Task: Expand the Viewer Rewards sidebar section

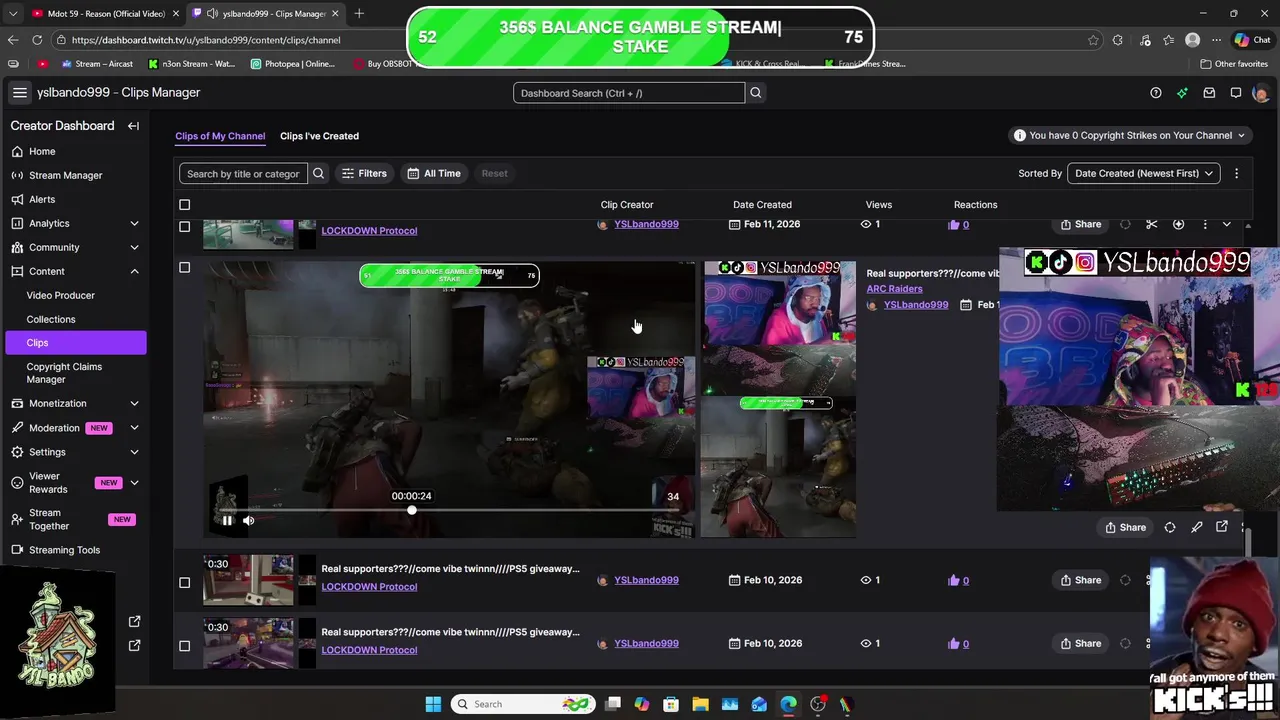Action: pyautogui.click(x=134, y=483)
